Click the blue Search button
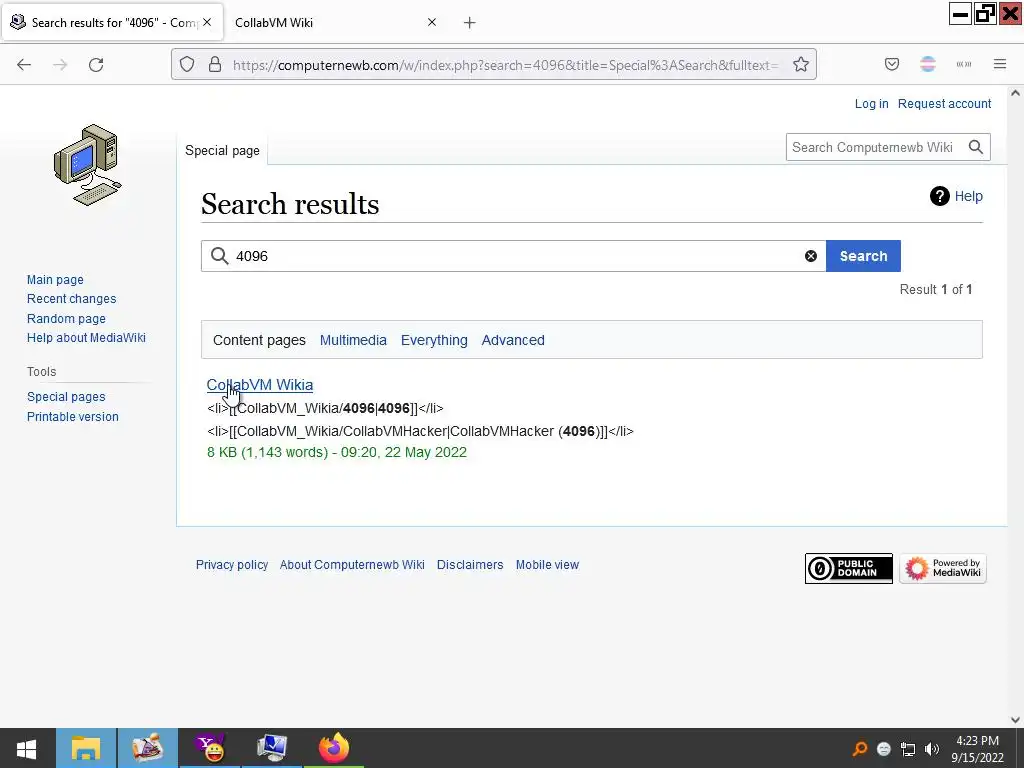 click(x=863, y=256)
